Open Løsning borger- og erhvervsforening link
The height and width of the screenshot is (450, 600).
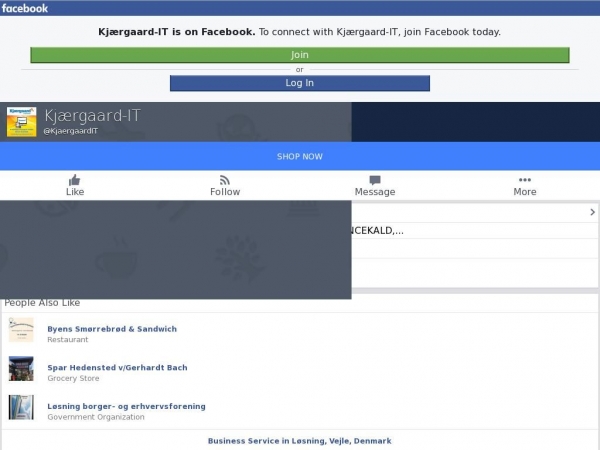(126, 406)
